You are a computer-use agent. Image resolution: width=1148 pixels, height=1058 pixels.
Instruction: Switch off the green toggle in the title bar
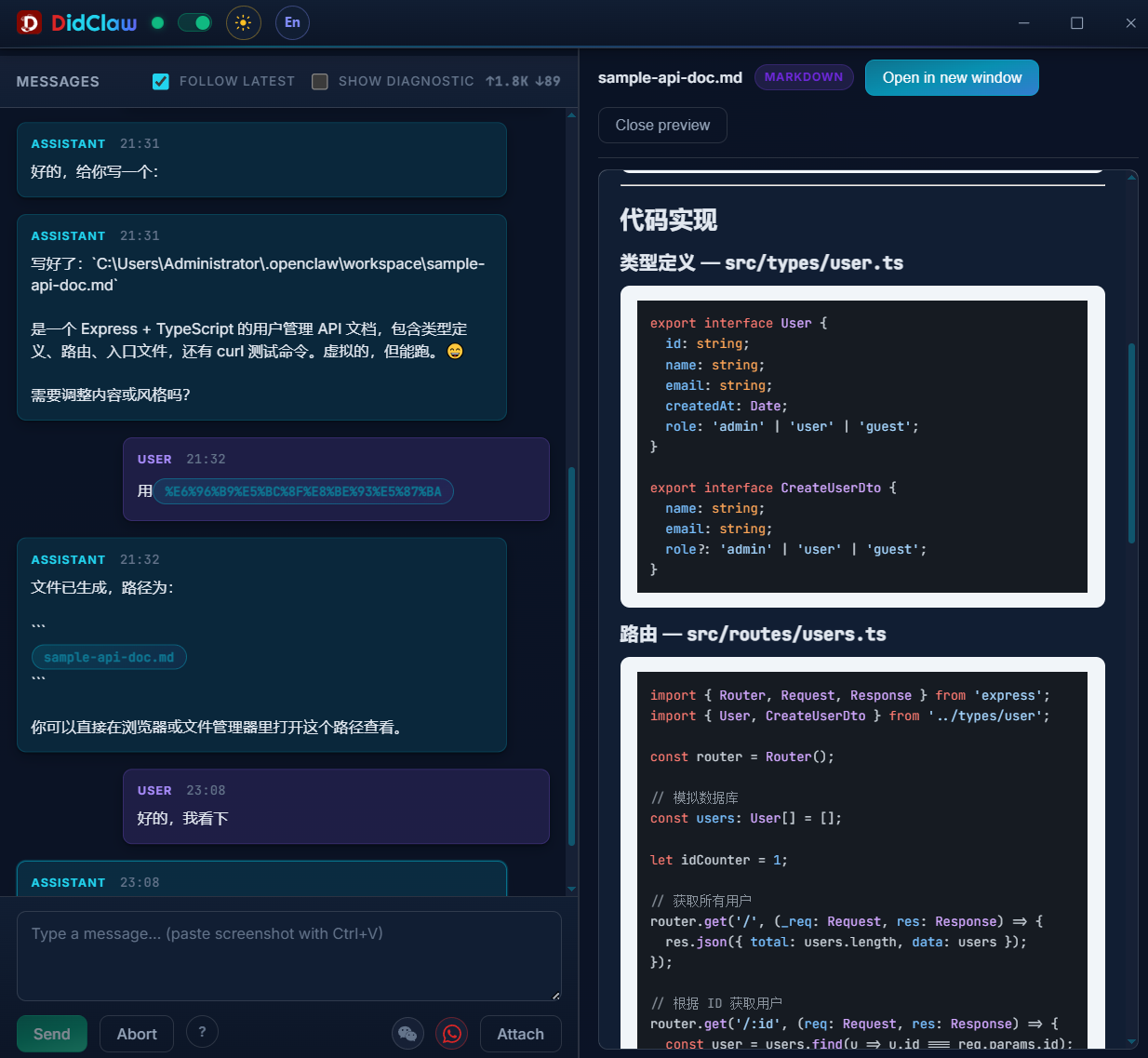click(194, 20)
